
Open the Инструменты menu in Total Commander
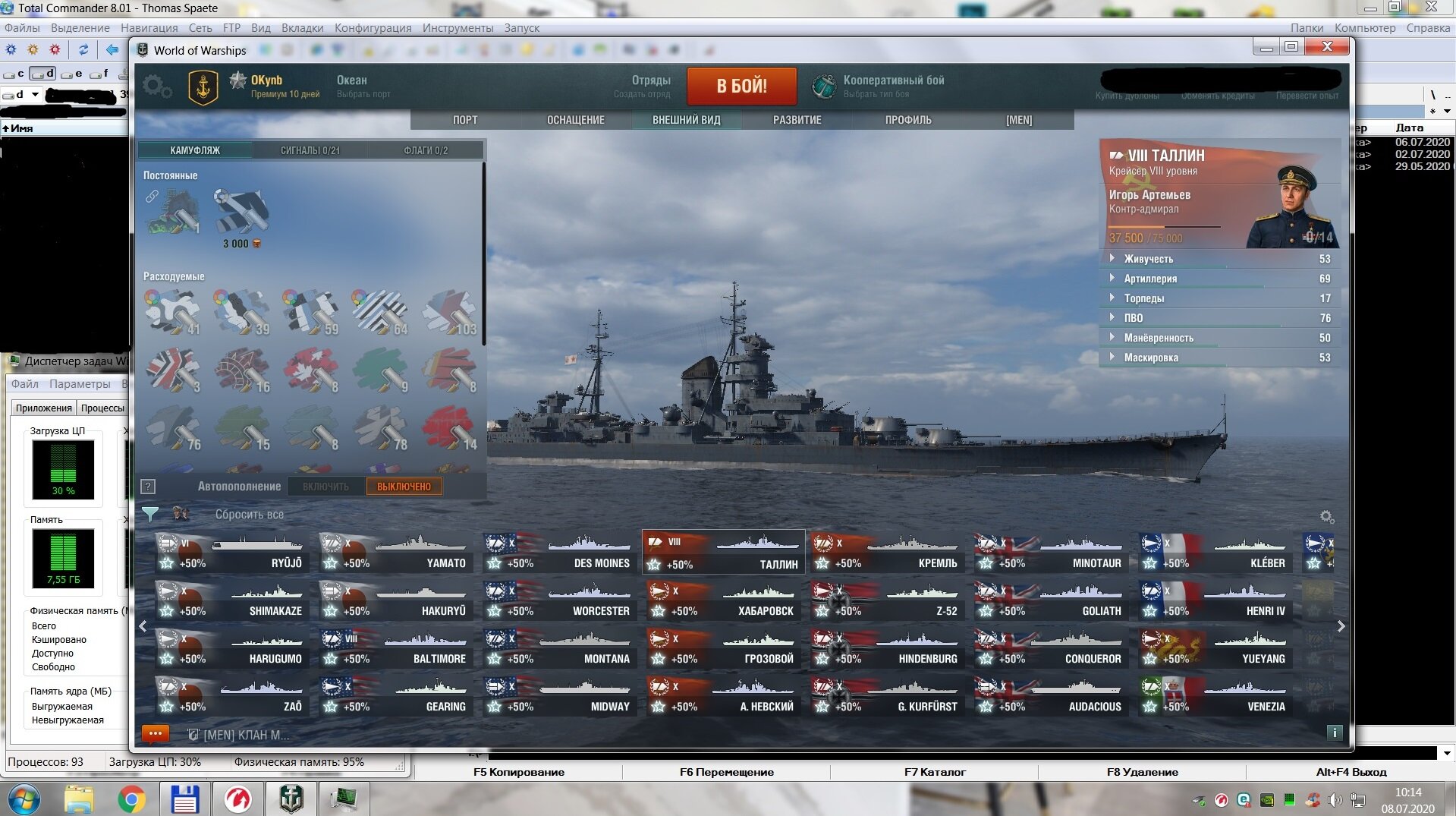tap(458, 28)
